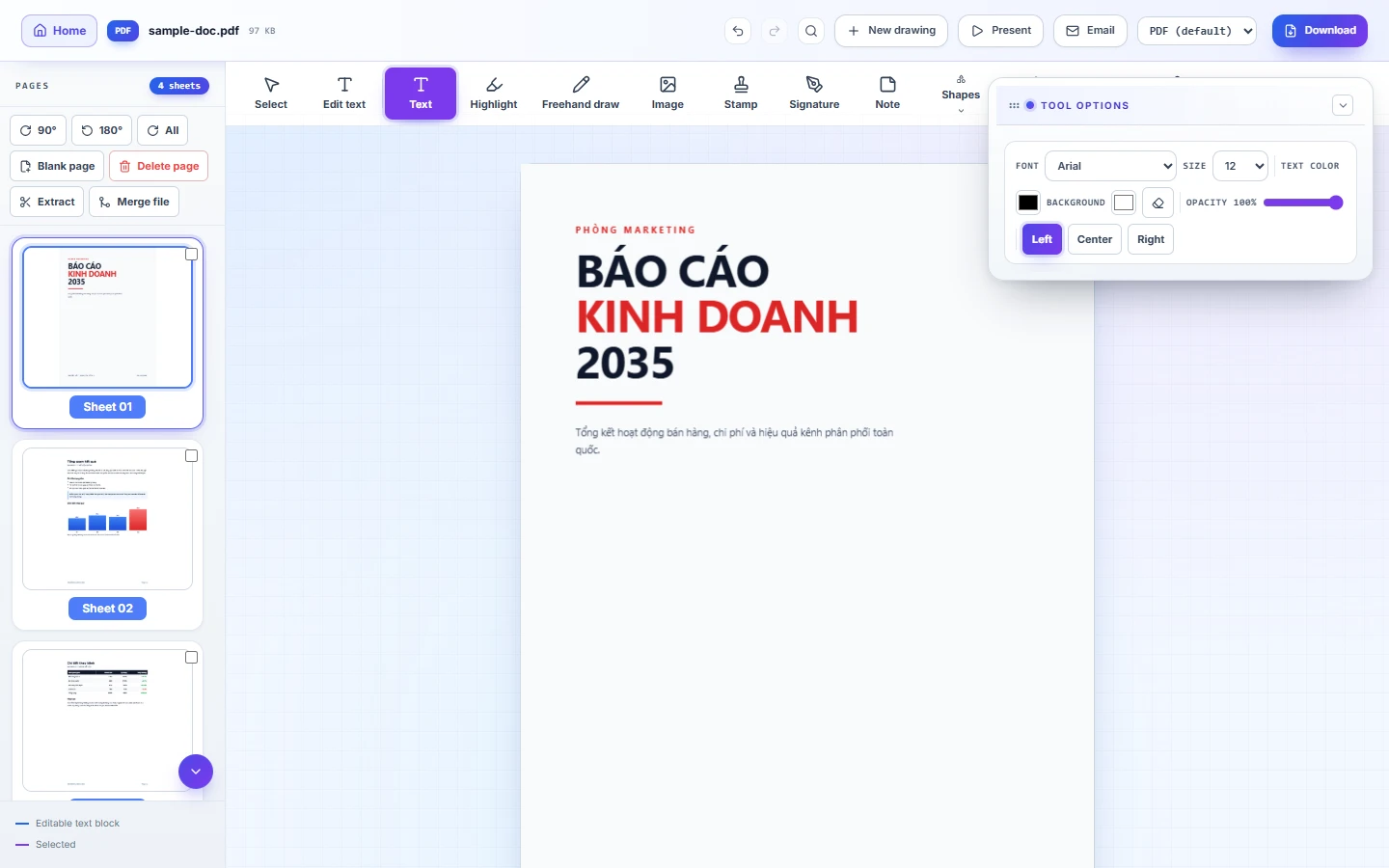Viewport: 1389px width, 868px height.
Task: Activate the Note tool
Action: 887,94
